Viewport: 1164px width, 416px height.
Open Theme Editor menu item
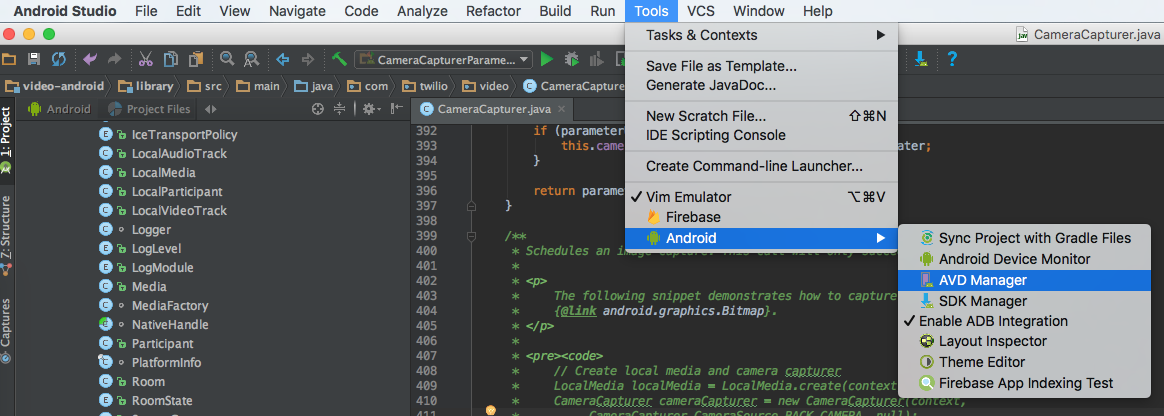(1024, 363)
